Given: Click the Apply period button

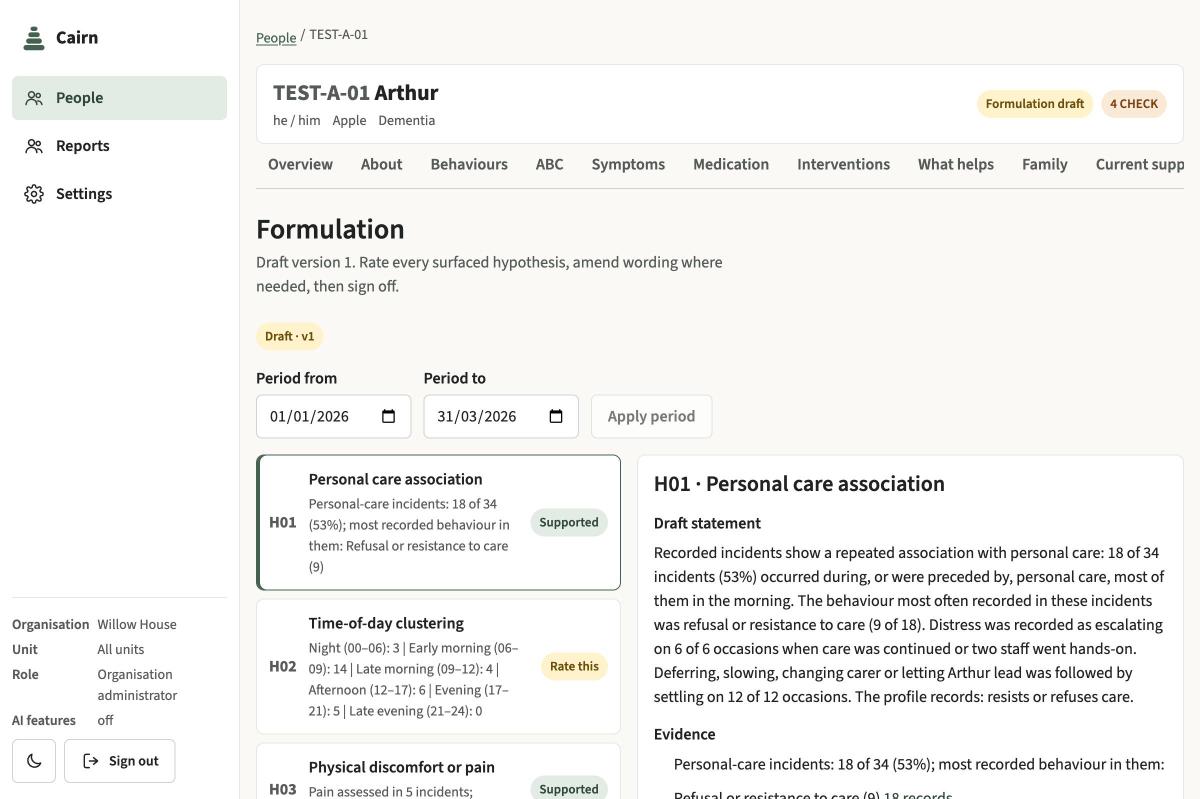Looking at the screenshot, I should pos(651,417).
